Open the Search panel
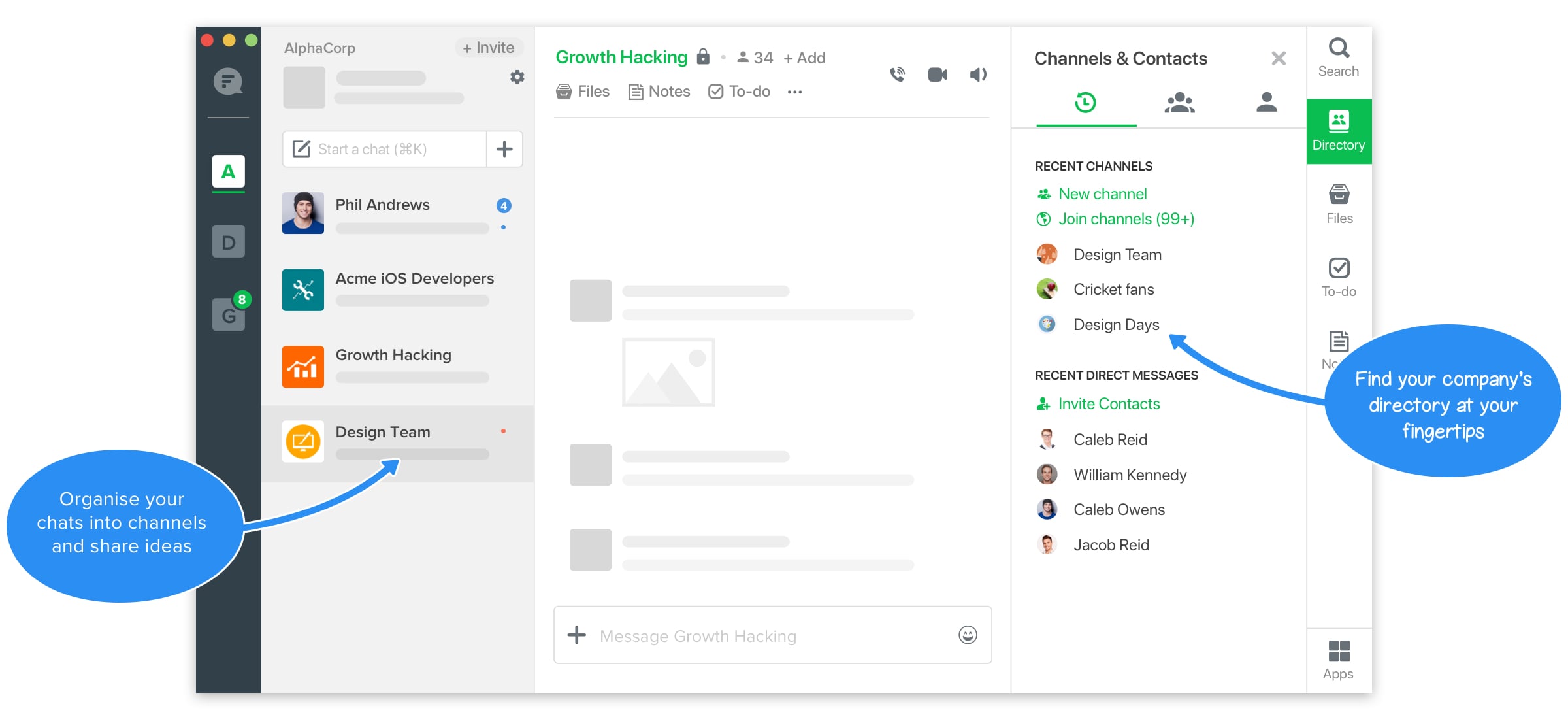The width and height of the screenshot is (1568, 719). pos(1338,56)
